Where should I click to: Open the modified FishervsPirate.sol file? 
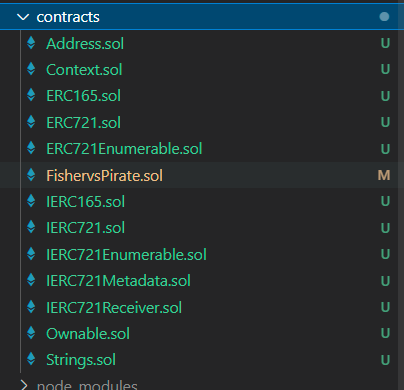pyautogui.click(x=104, y=175)
